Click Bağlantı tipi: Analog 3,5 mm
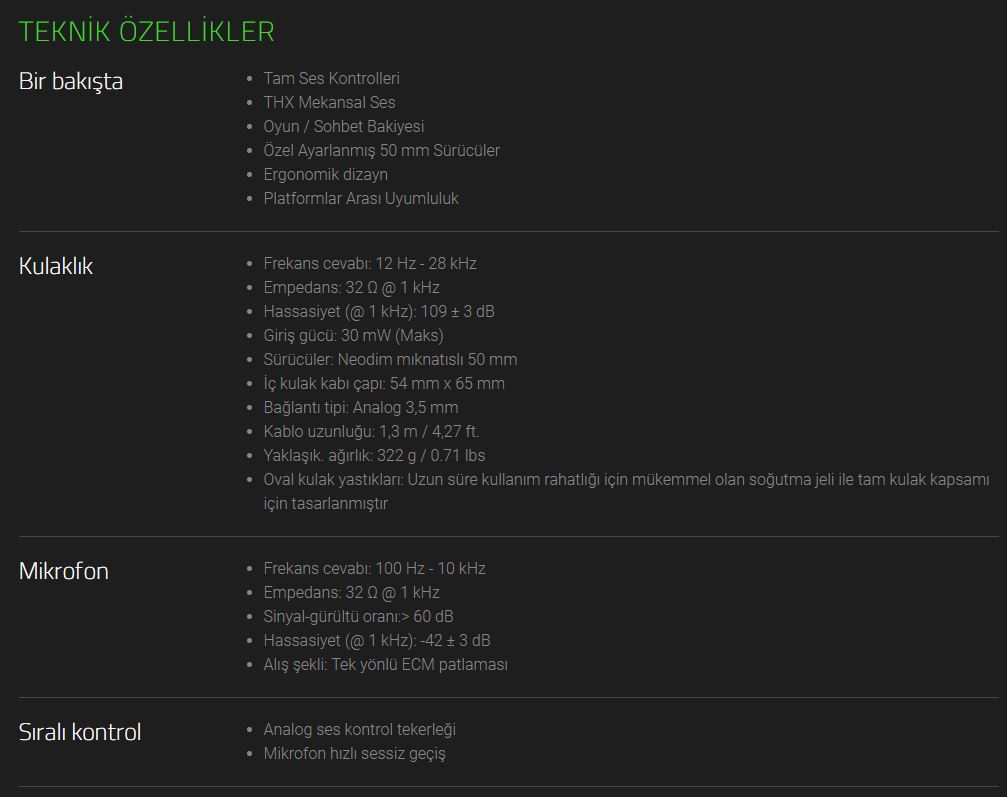Screen dimensions: 1007x797 pos(361,408)
